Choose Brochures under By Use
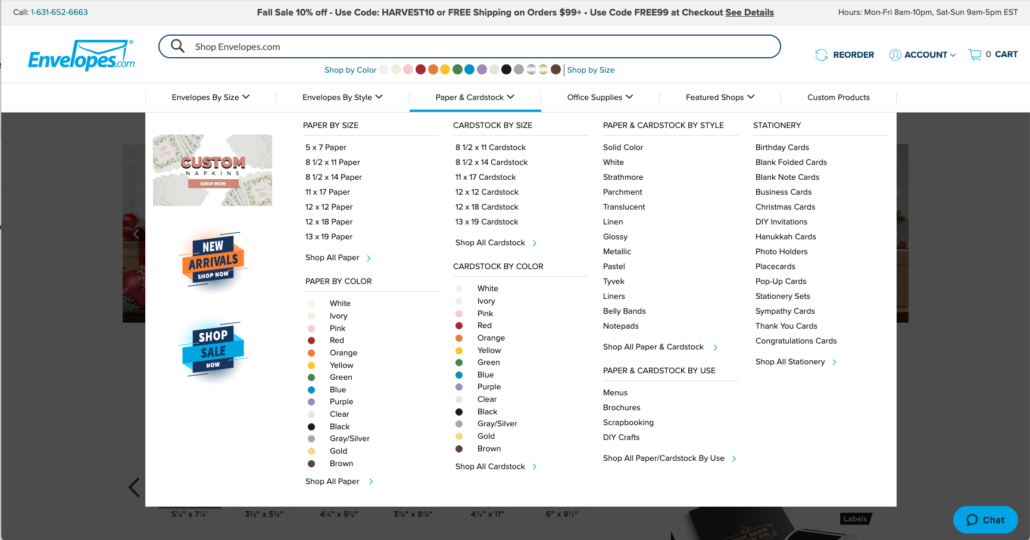Viewport: 1030px width, 540px height. pyautogui.click(x=621, y=407)
